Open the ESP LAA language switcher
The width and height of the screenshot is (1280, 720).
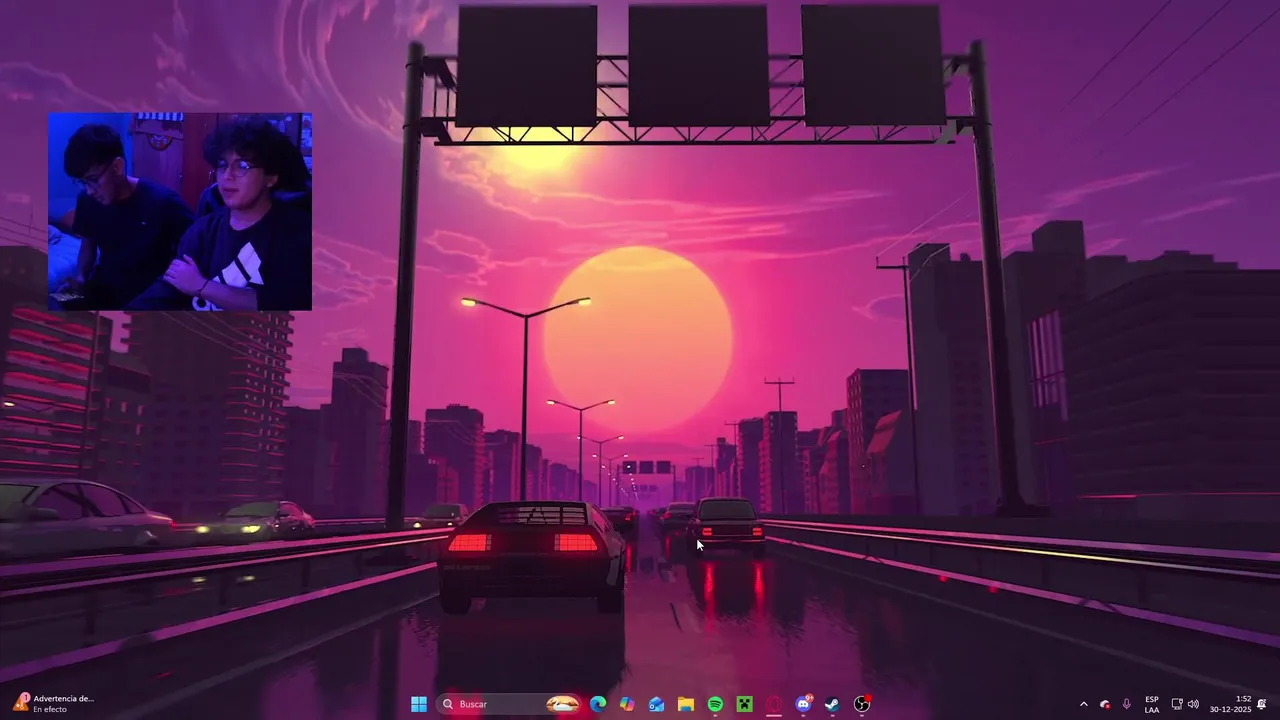coord(1152,704)
